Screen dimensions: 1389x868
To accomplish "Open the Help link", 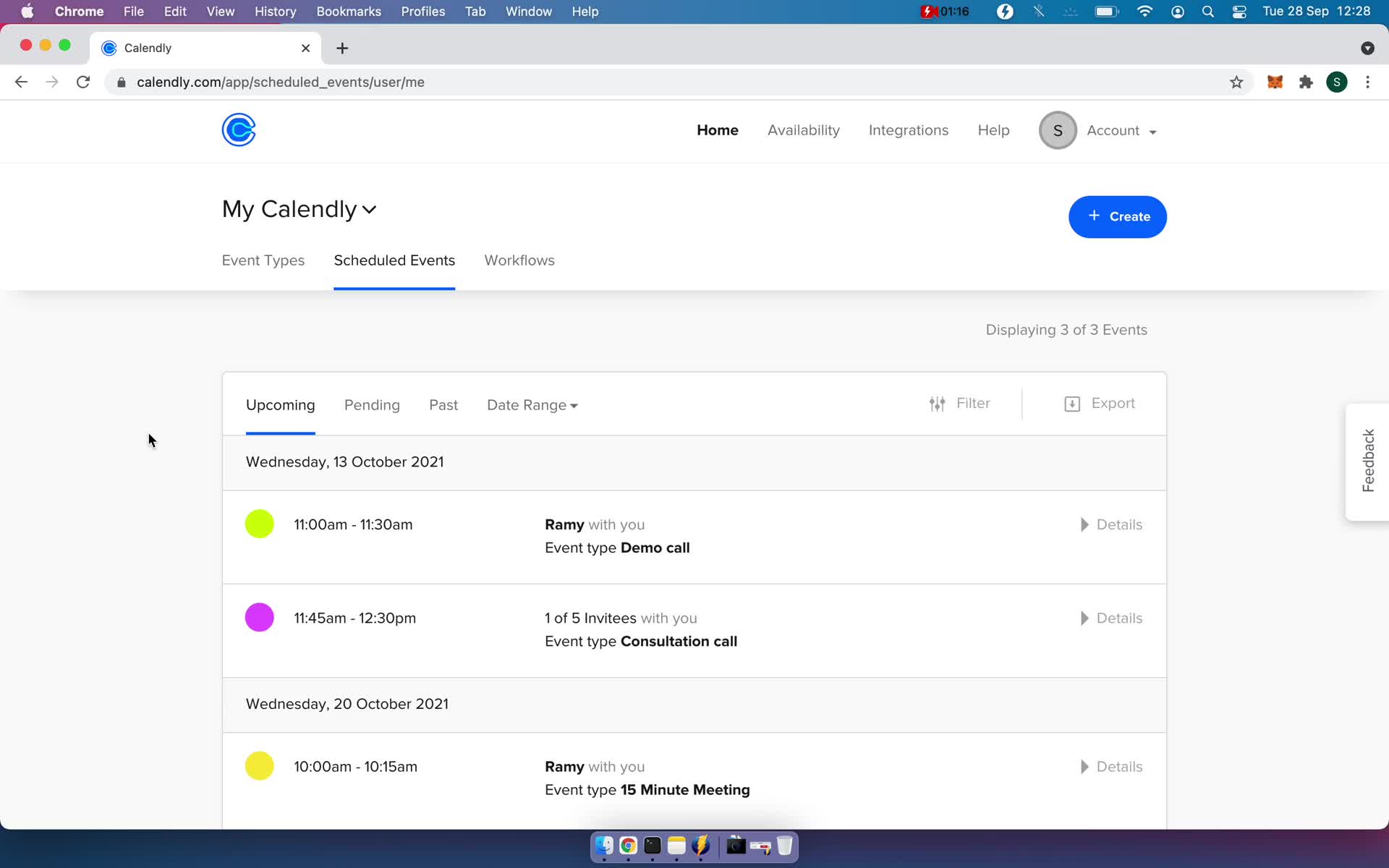I will tap(993, 131).
